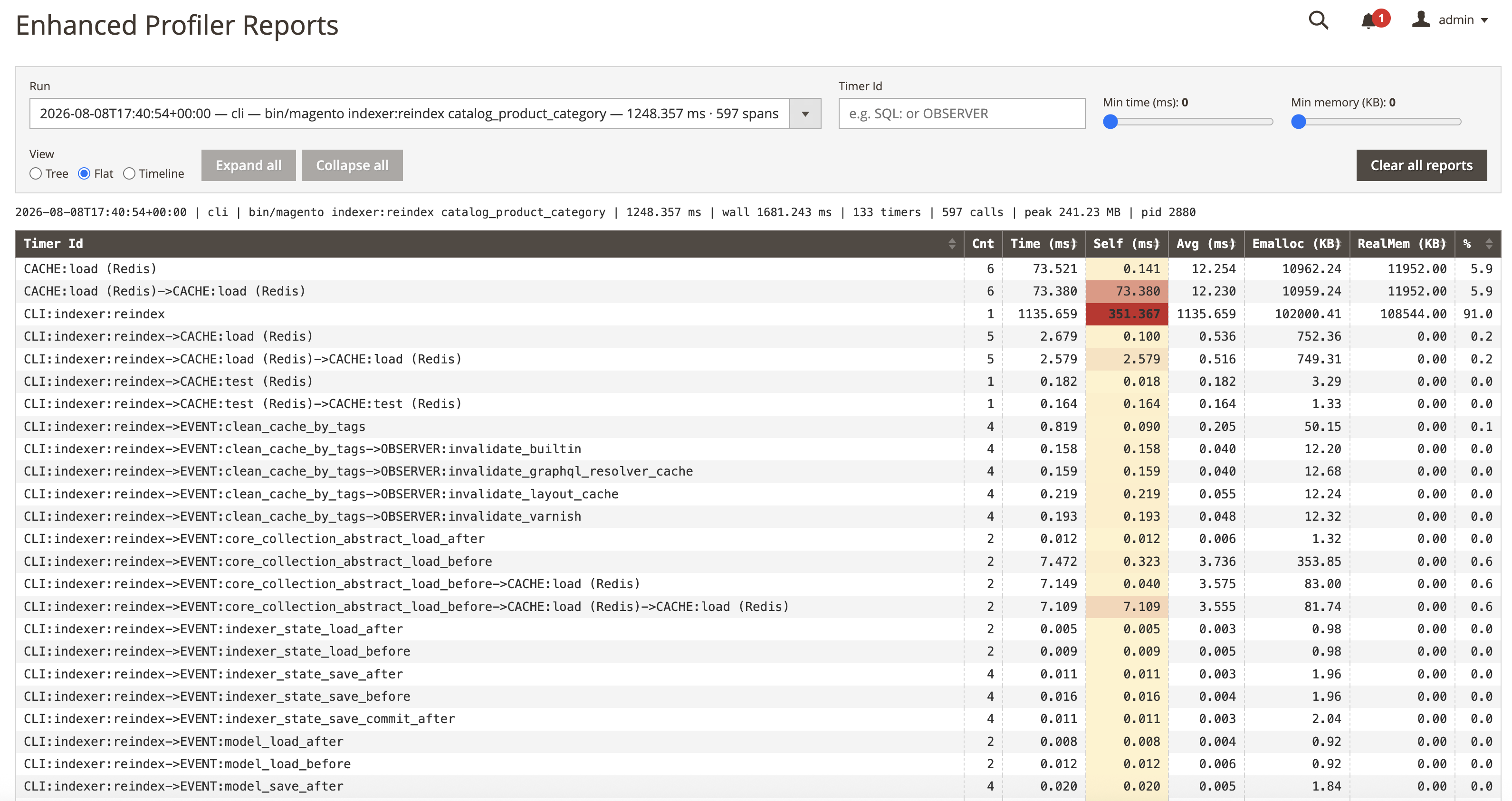Select row EVENT:indexer_state_save_commit_after
This screenshot has height=801, width=1512.
click(758, 719)
